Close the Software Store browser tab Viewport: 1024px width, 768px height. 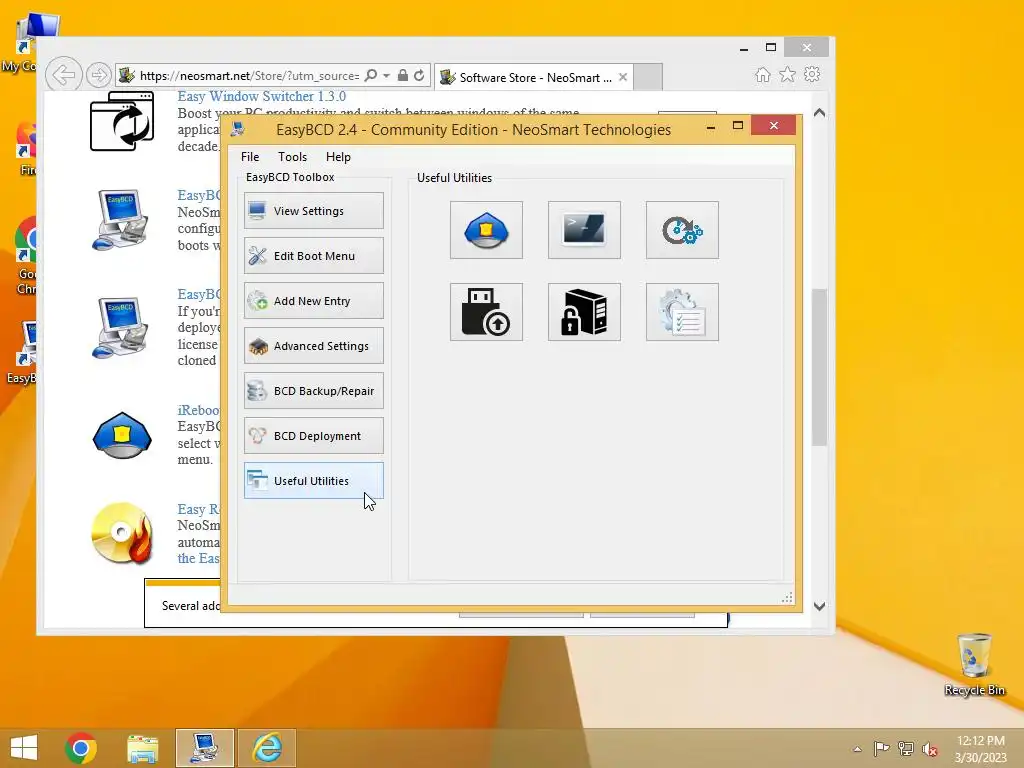point(623,77)
